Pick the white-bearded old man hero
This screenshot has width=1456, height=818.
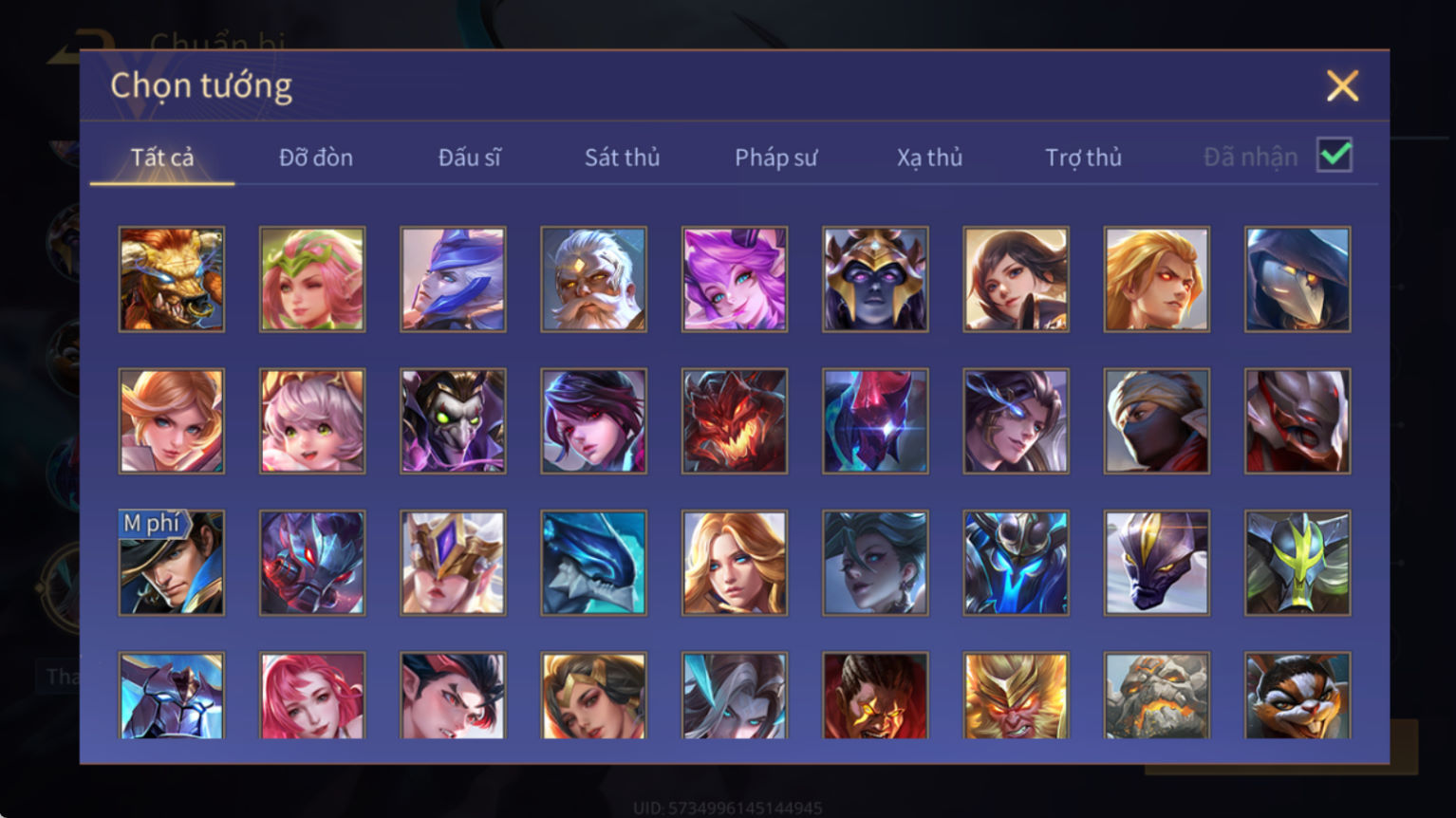click(593, 279)
